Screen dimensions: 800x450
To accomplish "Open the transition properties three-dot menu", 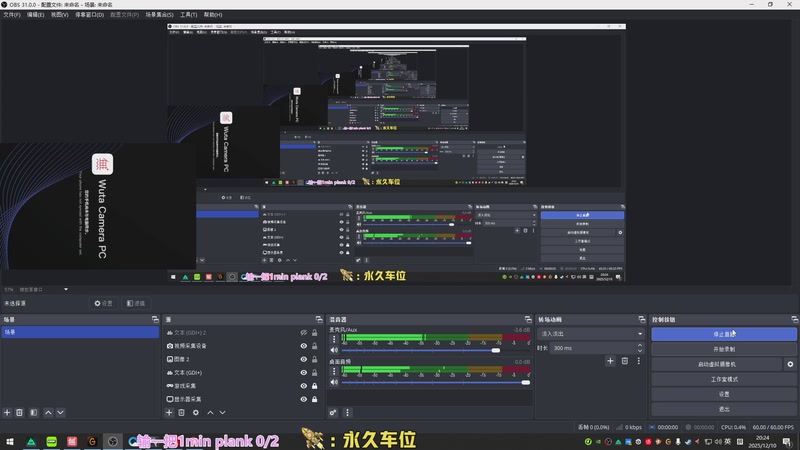I will tap(638, 361).
